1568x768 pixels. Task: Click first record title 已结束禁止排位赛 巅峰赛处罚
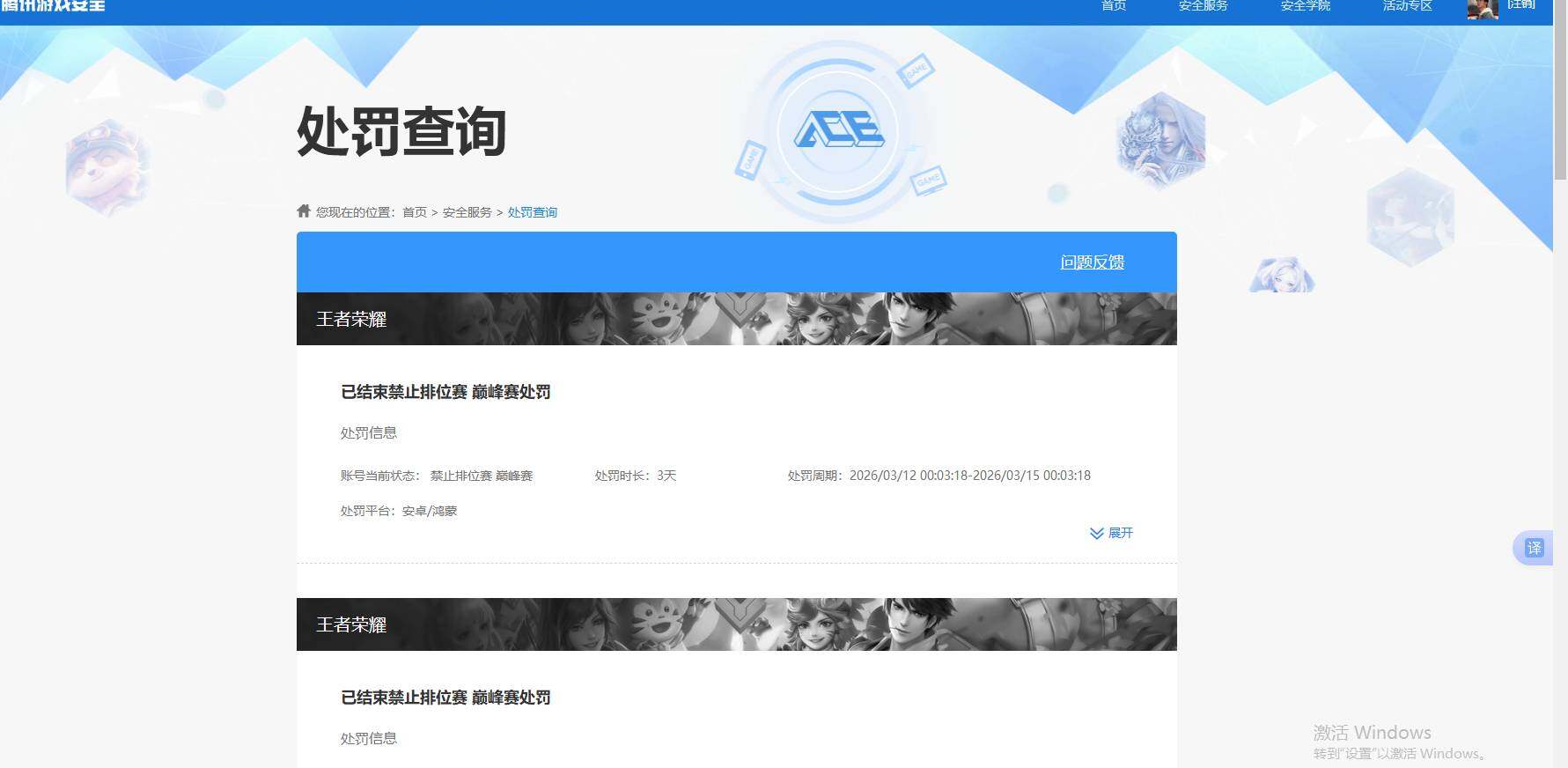(445, 392)
